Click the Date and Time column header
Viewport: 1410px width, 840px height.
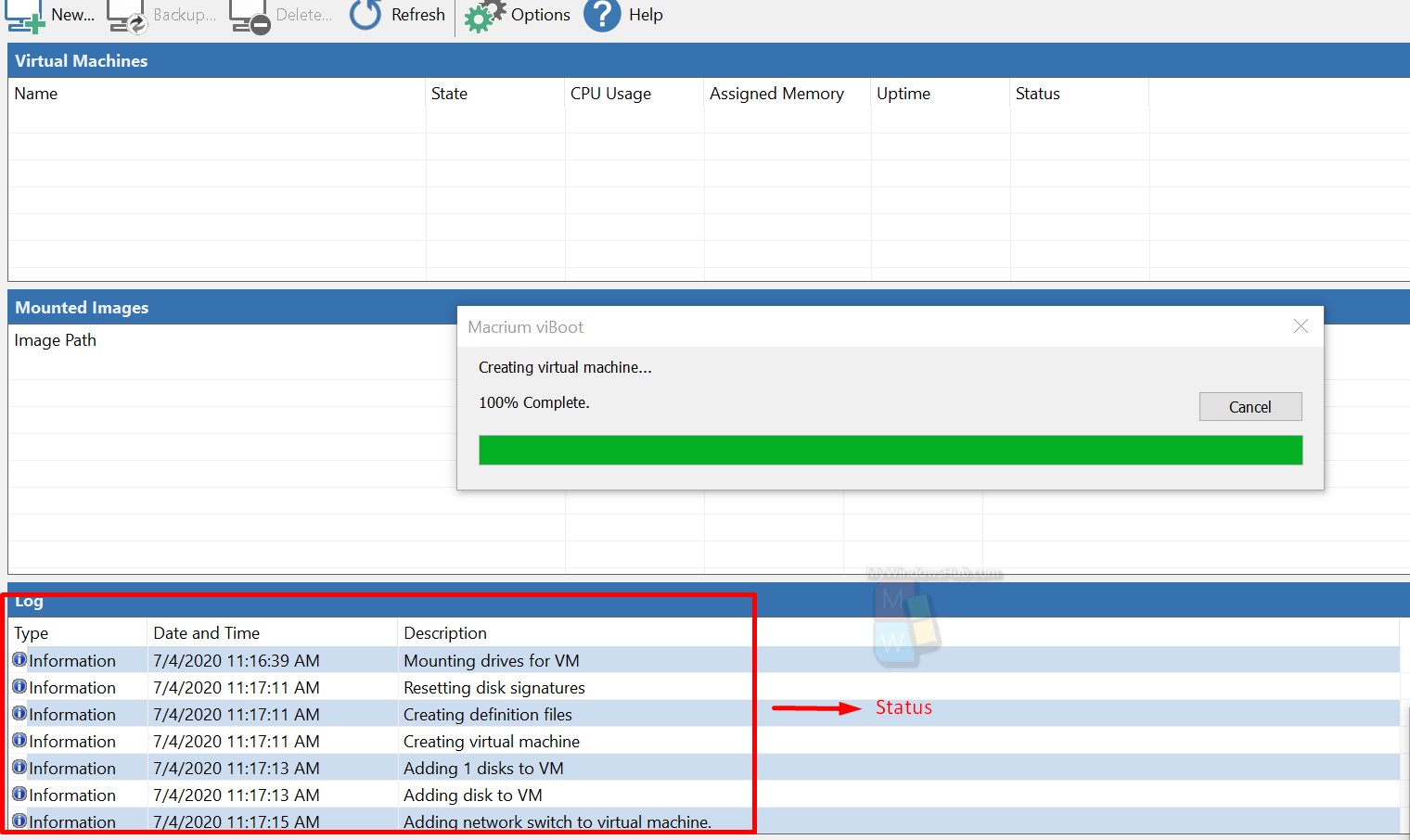pyautogui.click(x=273, y=633)
